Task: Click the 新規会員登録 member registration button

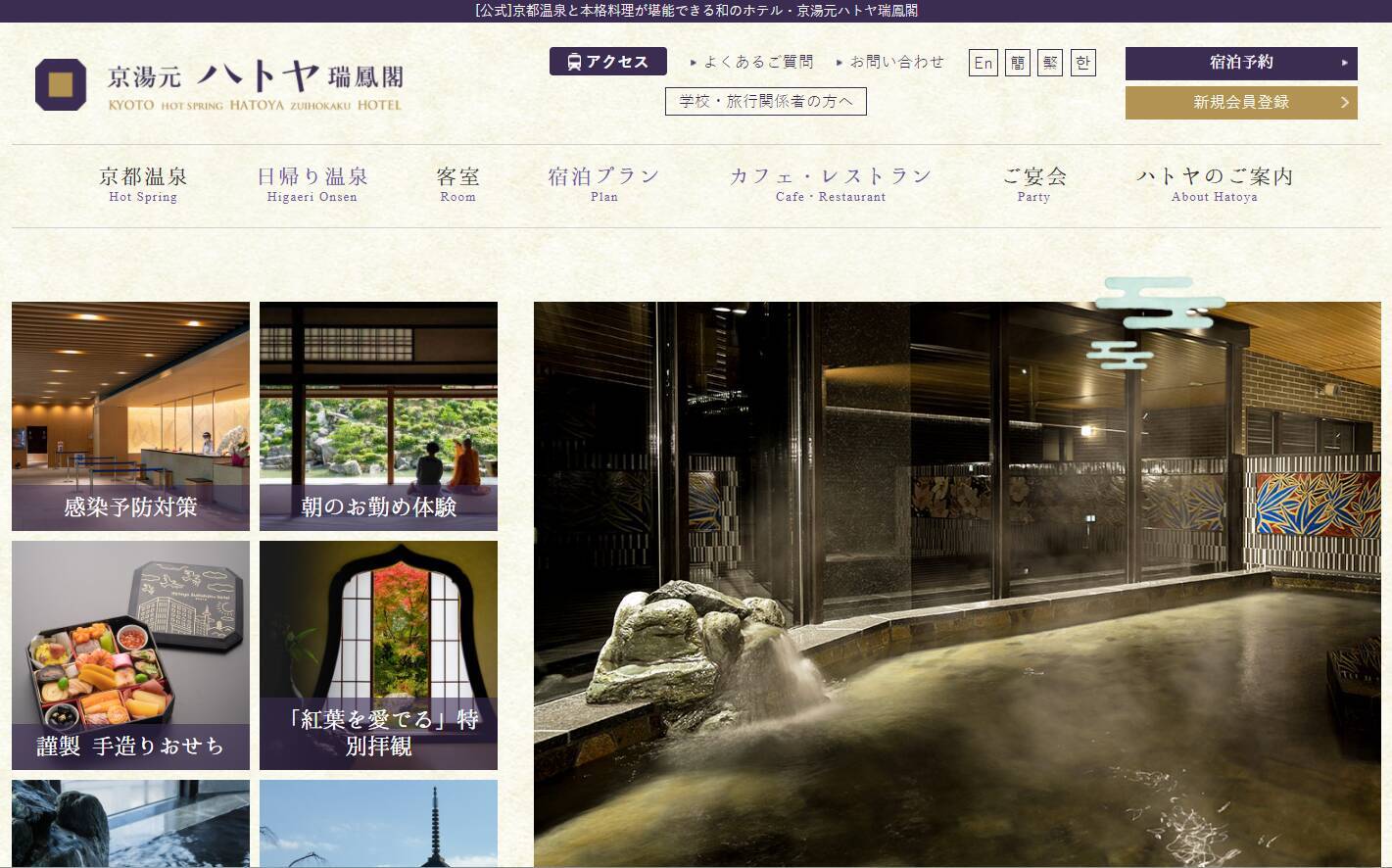Action: (x=1241, y=102)
